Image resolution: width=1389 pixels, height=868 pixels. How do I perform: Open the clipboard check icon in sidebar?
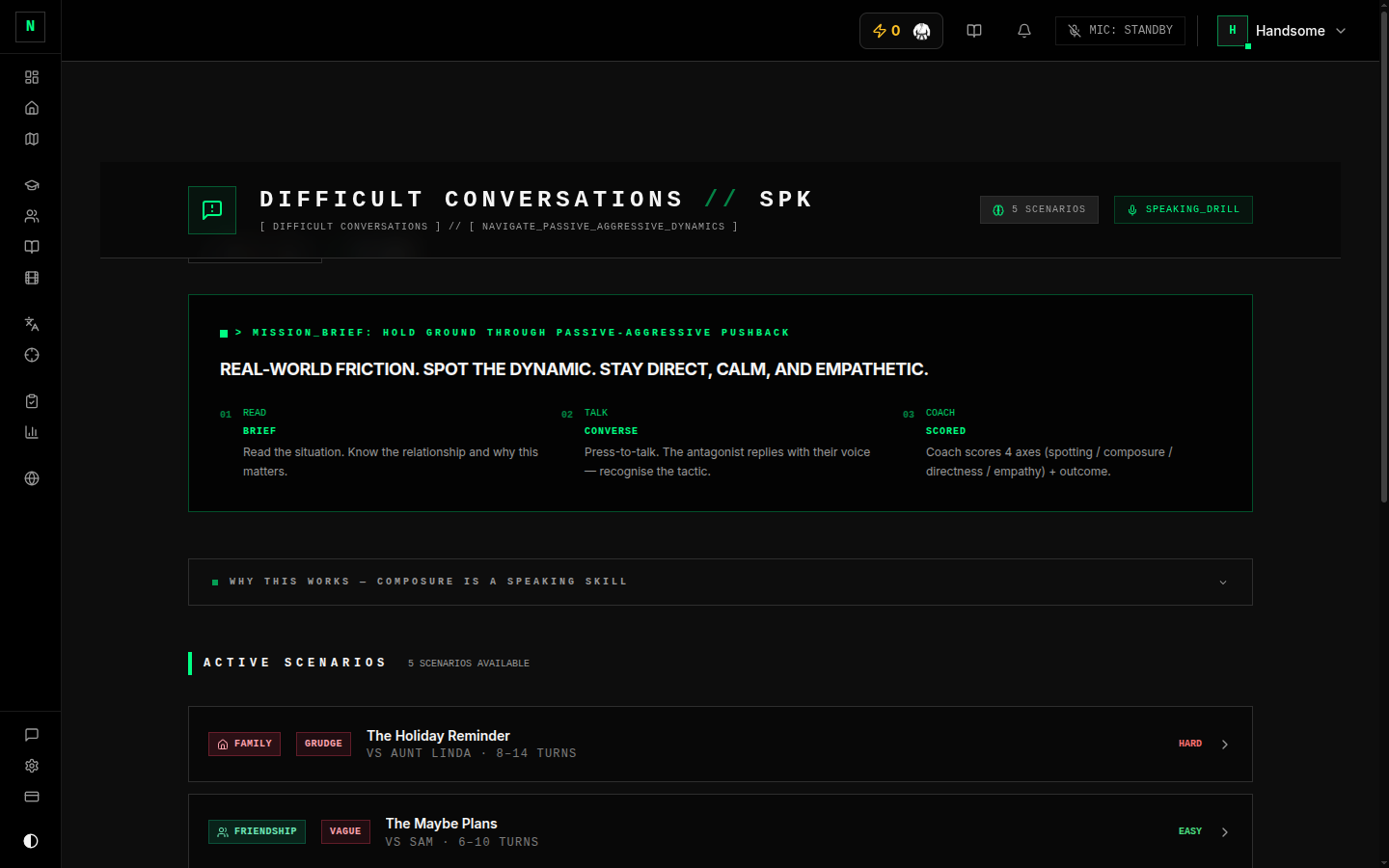click(x=32, y=401)
